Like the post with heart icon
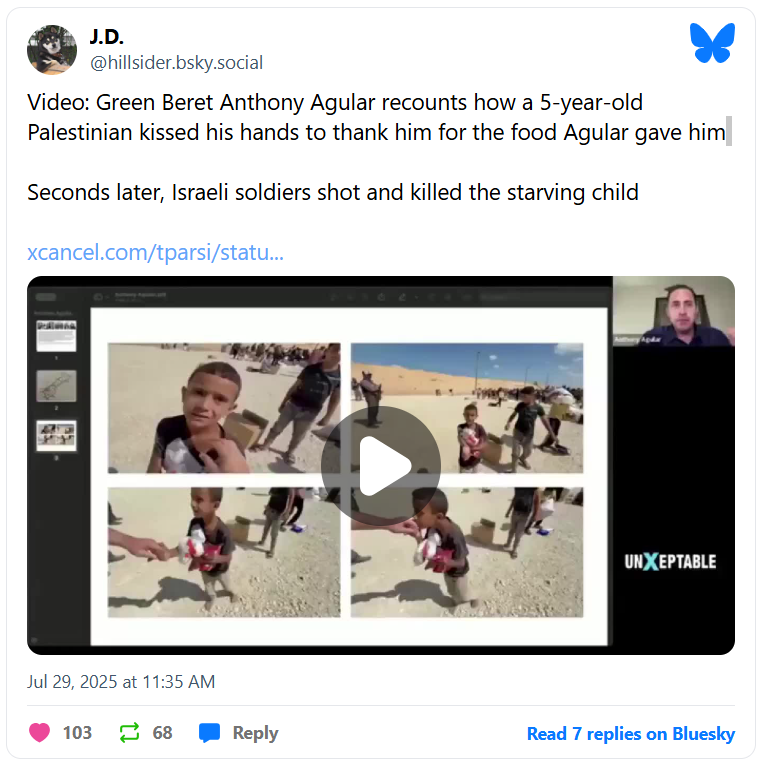This screenshot has height=766, width=766. [40, 732]
